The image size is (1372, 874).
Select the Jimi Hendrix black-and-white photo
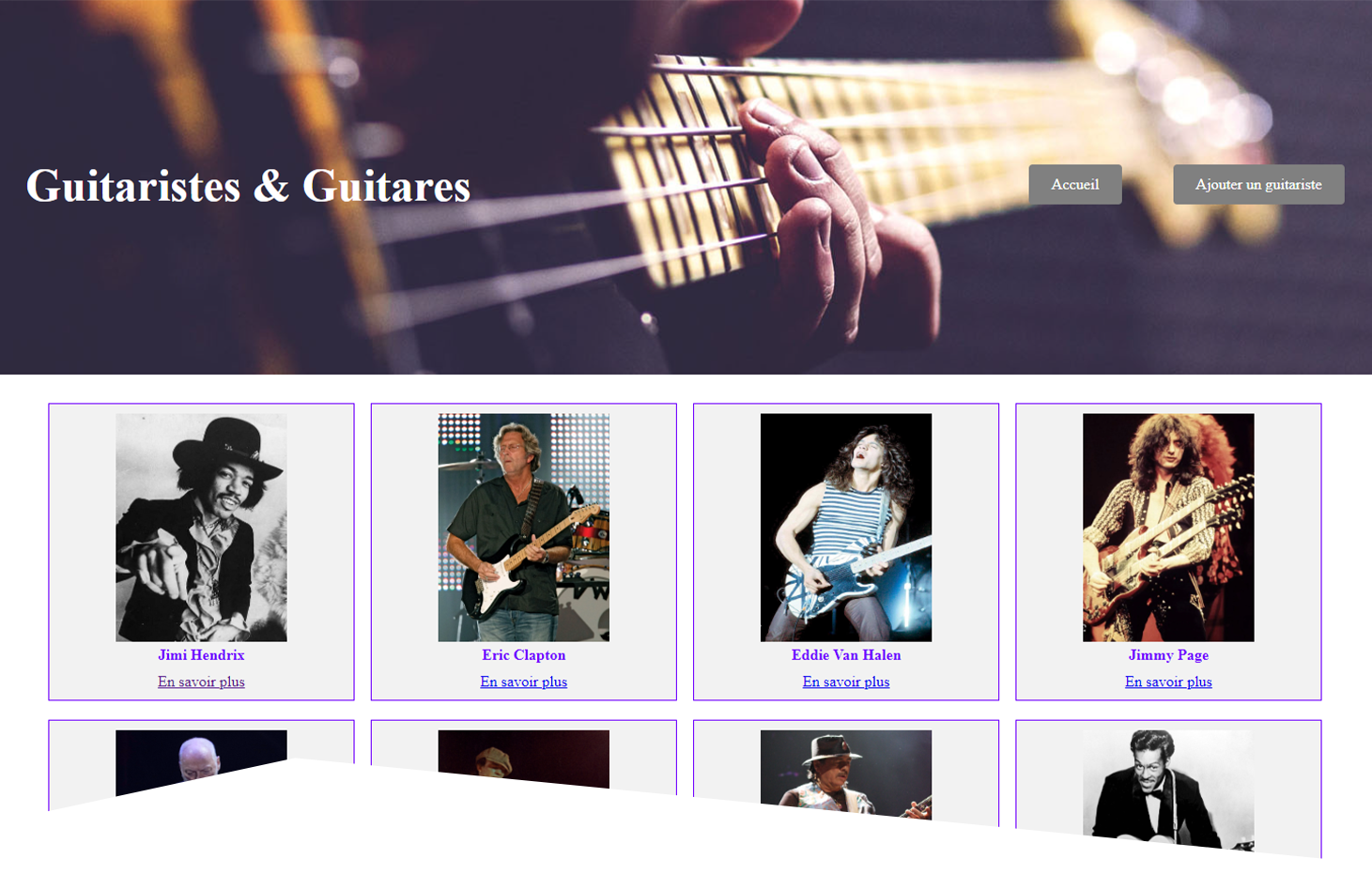coord(201,528)
